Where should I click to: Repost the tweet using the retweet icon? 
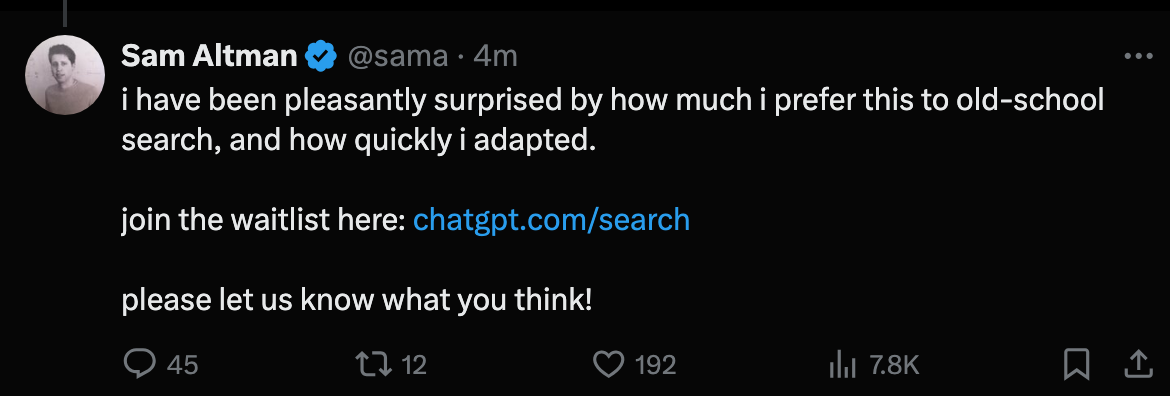pyautogui.click(x=372, y=365)
